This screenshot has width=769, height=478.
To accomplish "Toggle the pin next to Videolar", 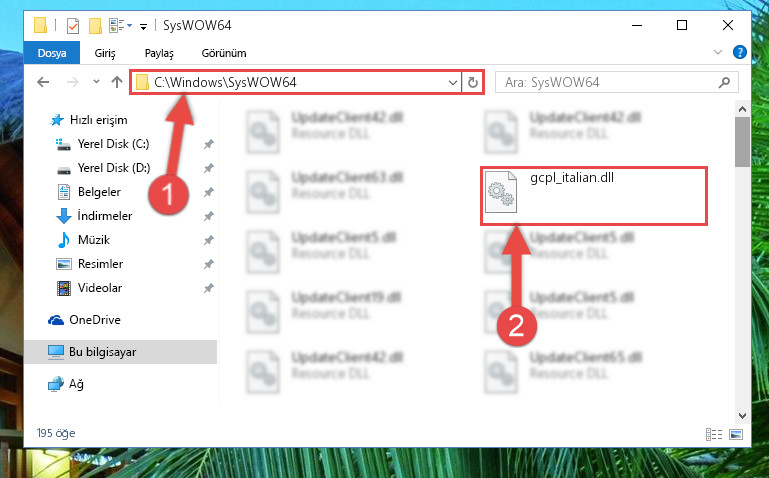I will [209, 288].
